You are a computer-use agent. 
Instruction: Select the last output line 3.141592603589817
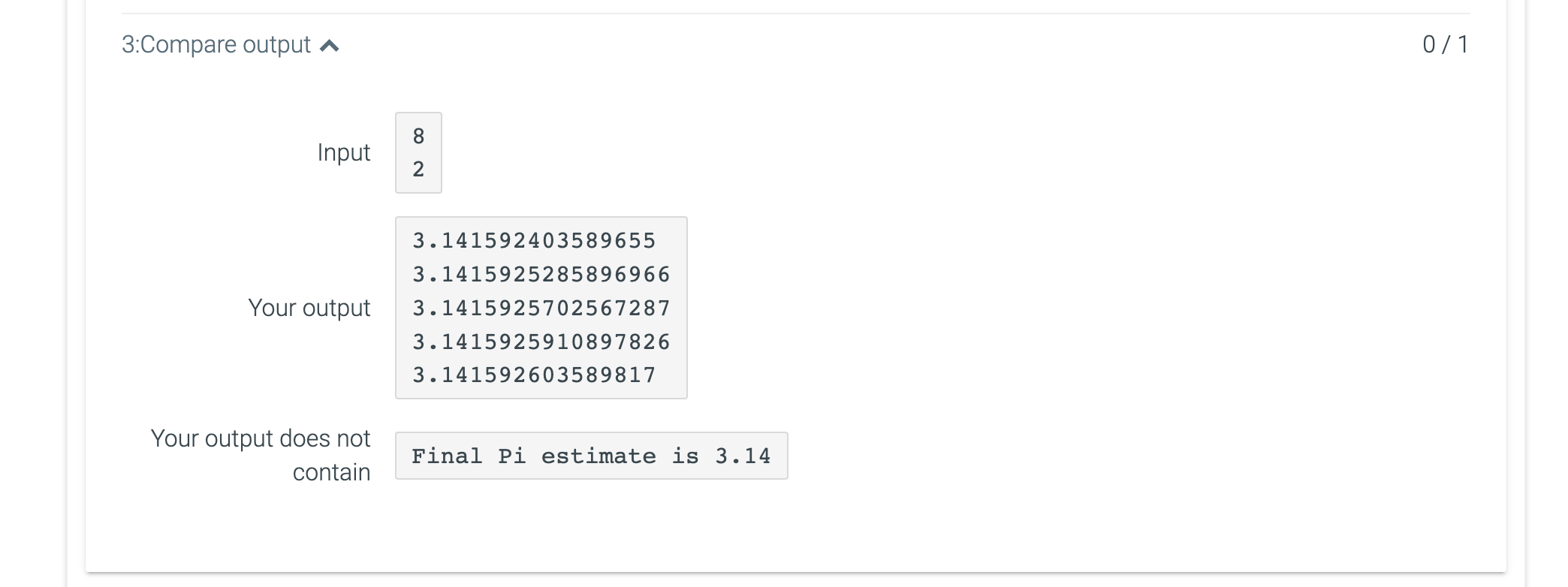coord(533,374)
